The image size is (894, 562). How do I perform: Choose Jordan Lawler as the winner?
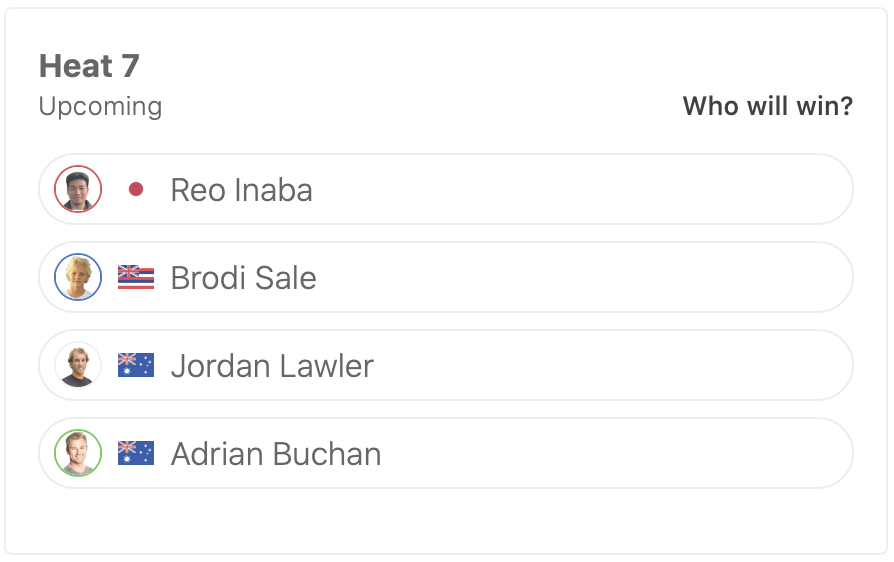pos(600,365)
